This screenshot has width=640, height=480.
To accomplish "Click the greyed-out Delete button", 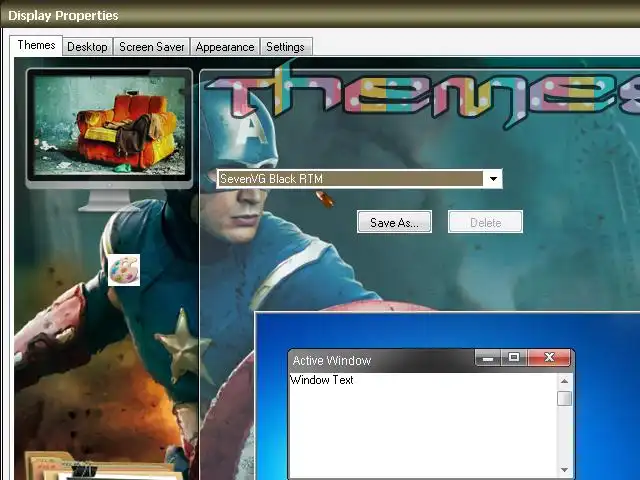I will coord(485,222).
